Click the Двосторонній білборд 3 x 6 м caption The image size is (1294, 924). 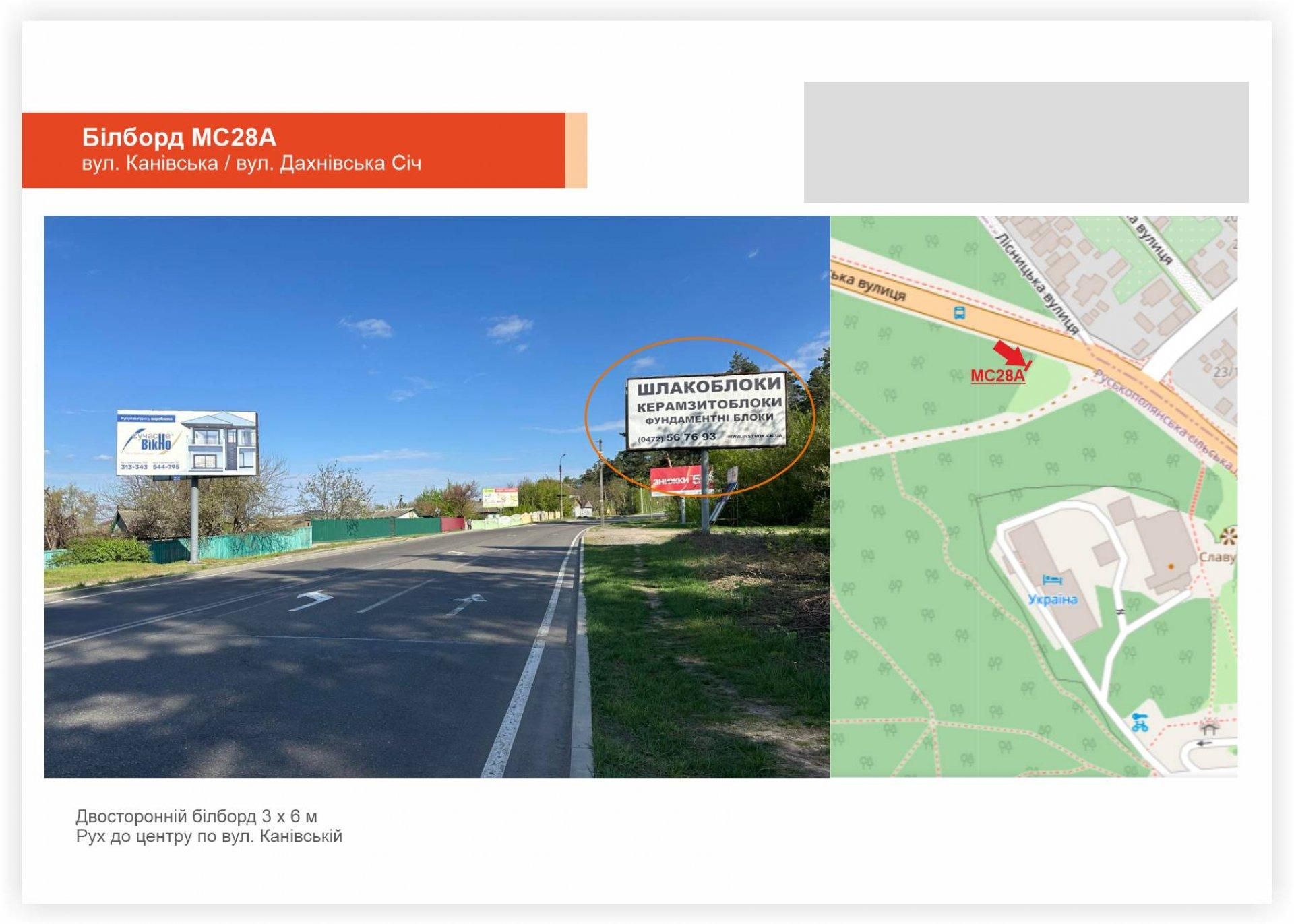pos(196,817)
